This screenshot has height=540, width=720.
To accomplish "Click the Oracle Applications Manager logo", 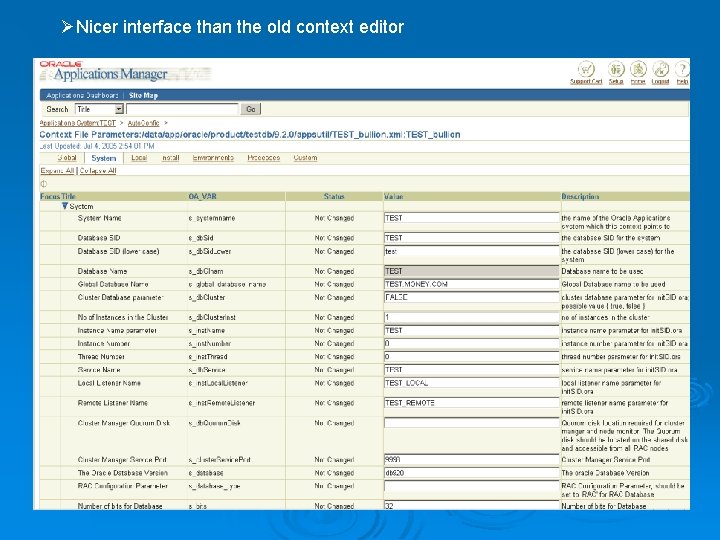I will (x=104, y=71).
